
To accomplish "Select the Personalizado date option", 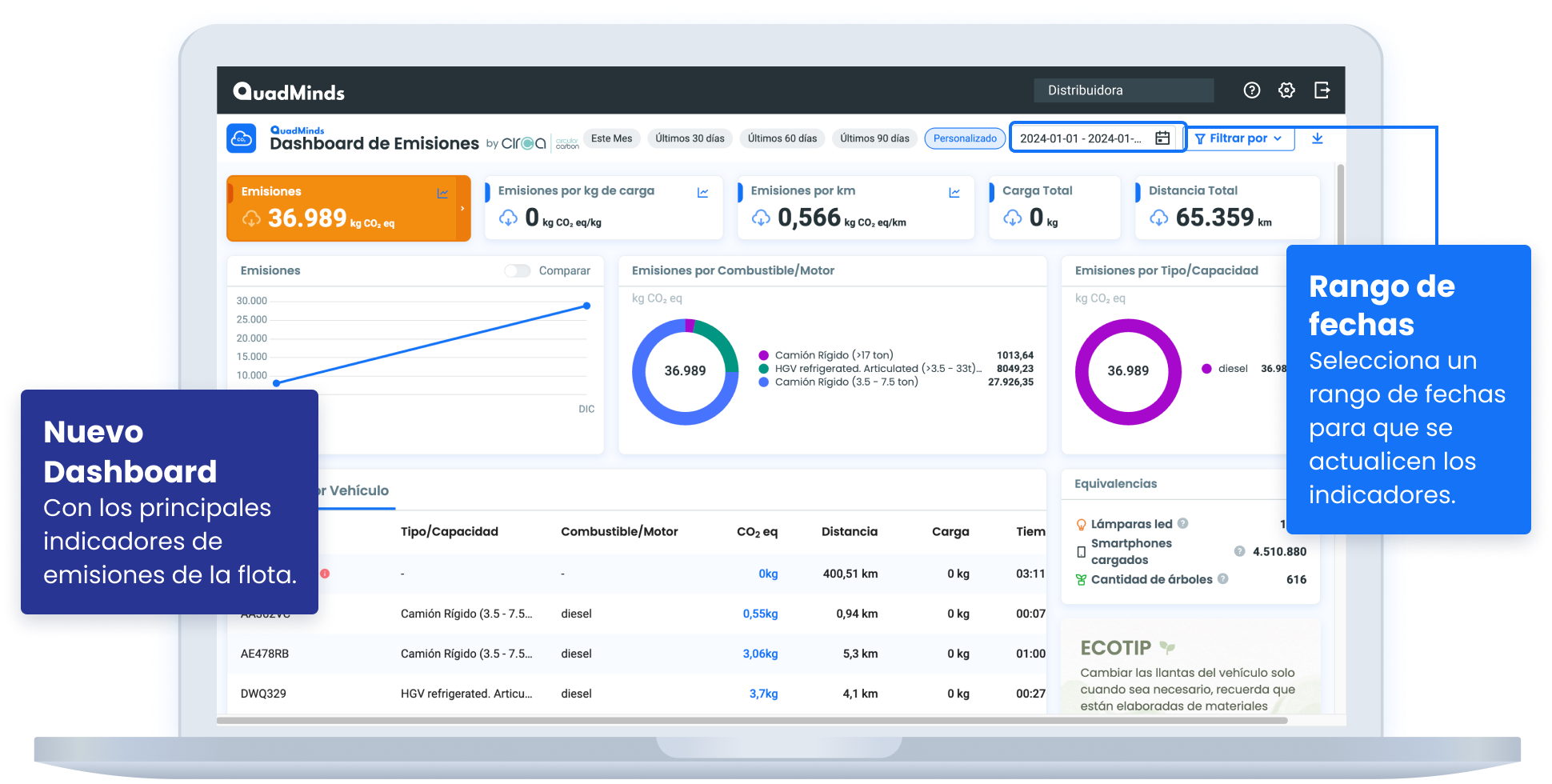I will 965,138.
